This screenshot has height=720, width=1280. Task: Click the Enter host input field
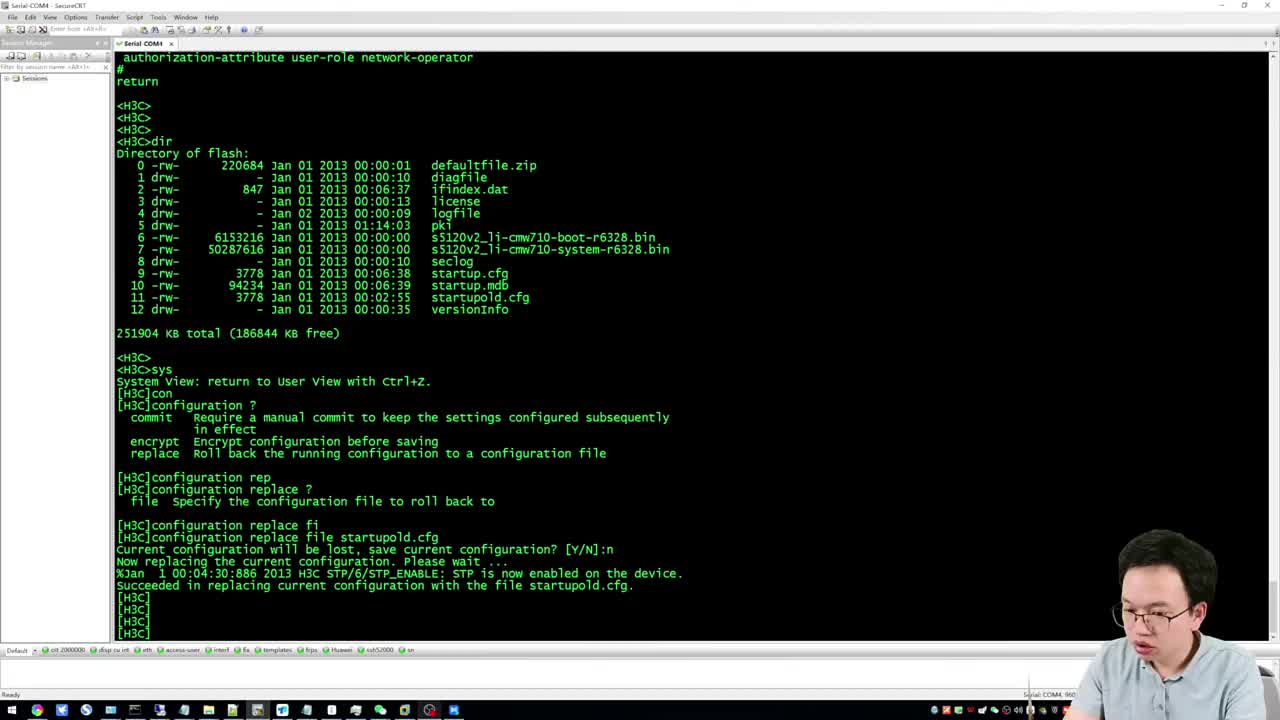click(x=84, y=29)
